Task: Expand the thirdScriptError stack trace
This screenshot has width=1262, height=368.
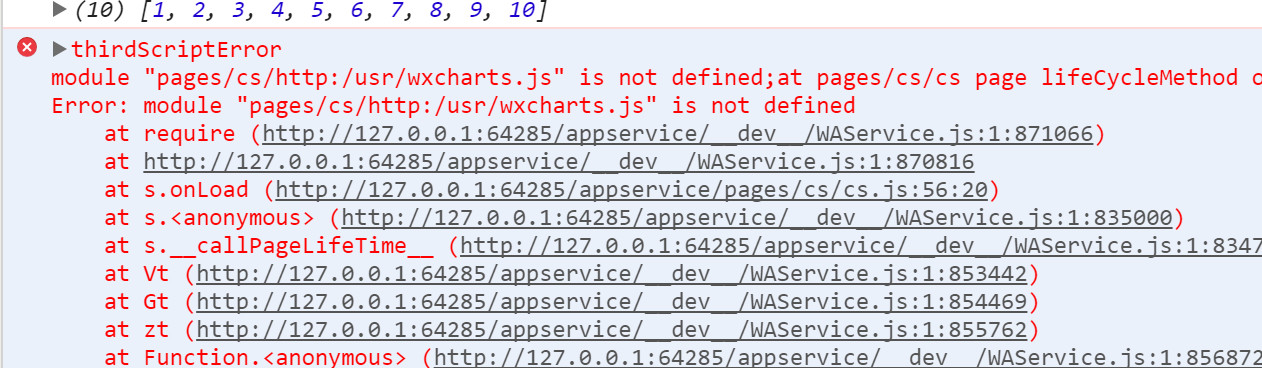Action: pyautogui.click(x=59, y=50)
